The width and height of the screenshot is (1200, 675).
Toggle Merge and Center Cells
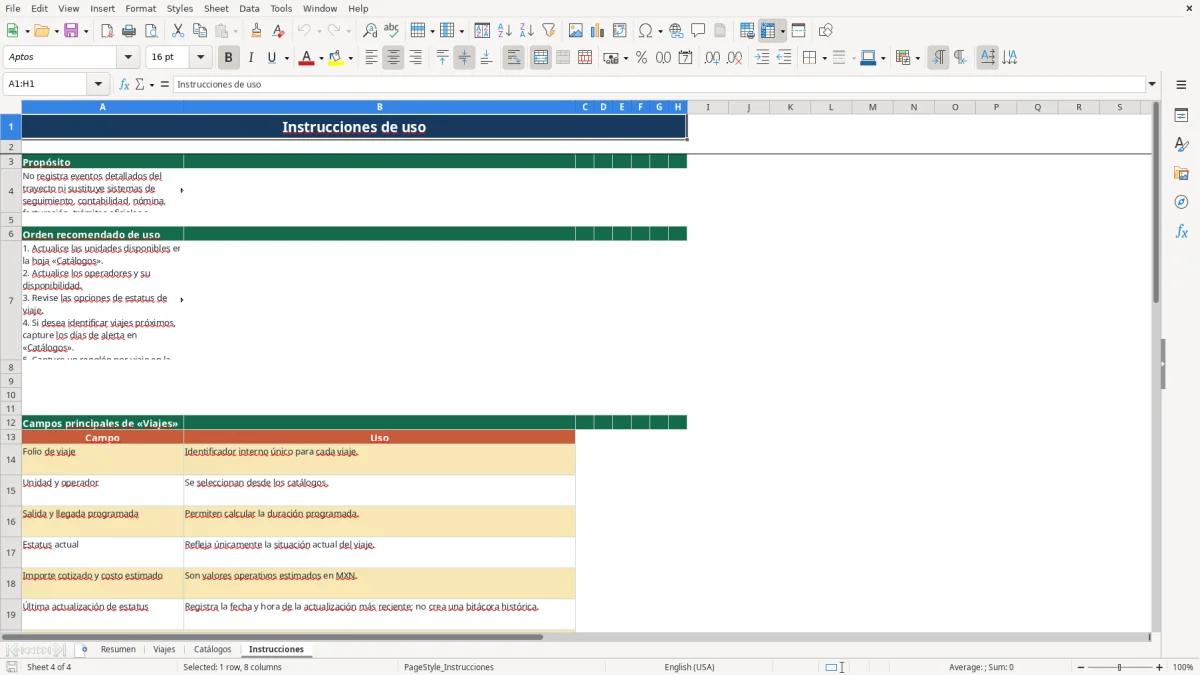click(x=541, y=58)
